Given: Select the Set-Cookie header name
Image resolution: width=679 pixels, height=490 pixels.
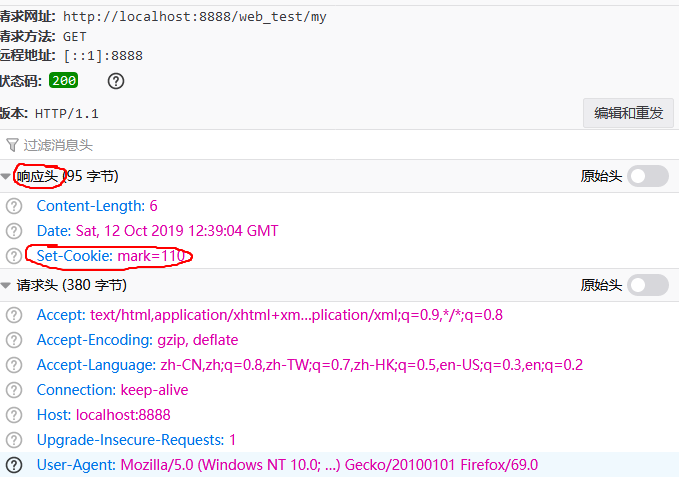Looking at the screenshot, I should pos(74,256).
